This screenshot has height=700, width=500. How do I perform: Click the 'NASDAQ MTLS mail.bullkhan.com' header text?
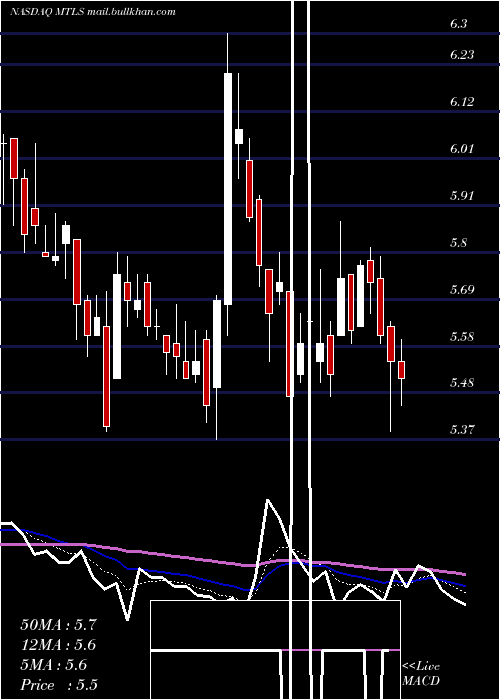coord(93,12)
